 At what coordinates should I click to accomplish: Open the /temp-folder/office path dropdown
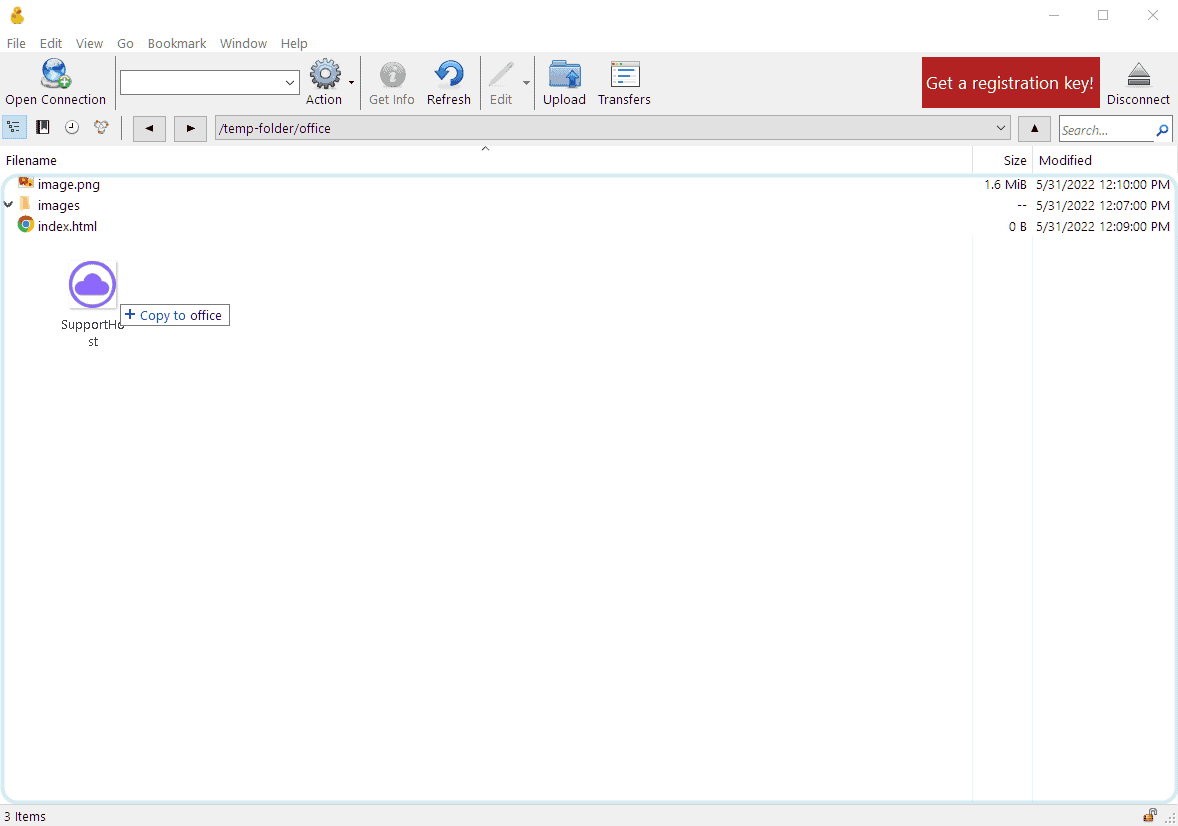pos(1001,128)
